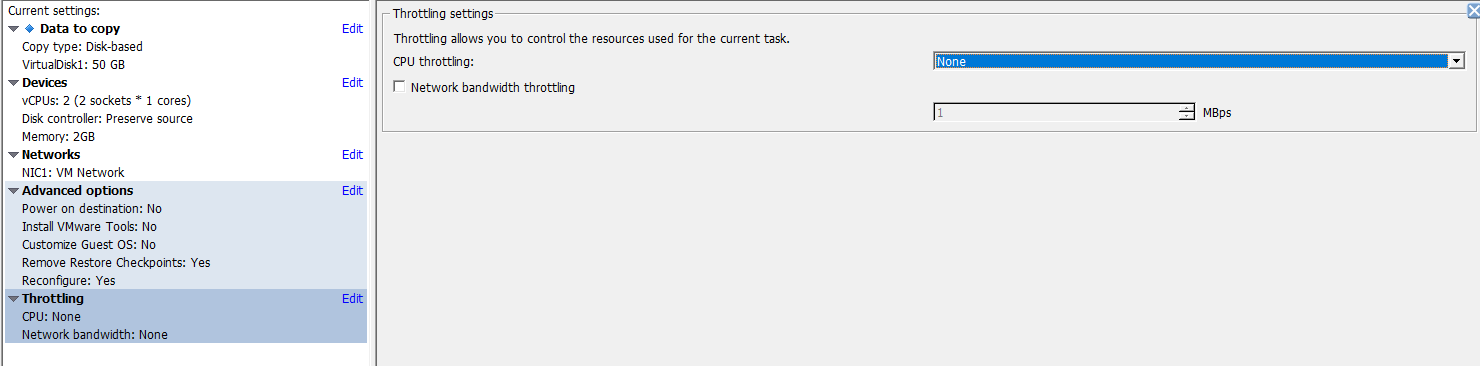This screenshot has width=1480, height=366.
Task: Collapse the Devices section triangle
Action: [x=13, y=83]
